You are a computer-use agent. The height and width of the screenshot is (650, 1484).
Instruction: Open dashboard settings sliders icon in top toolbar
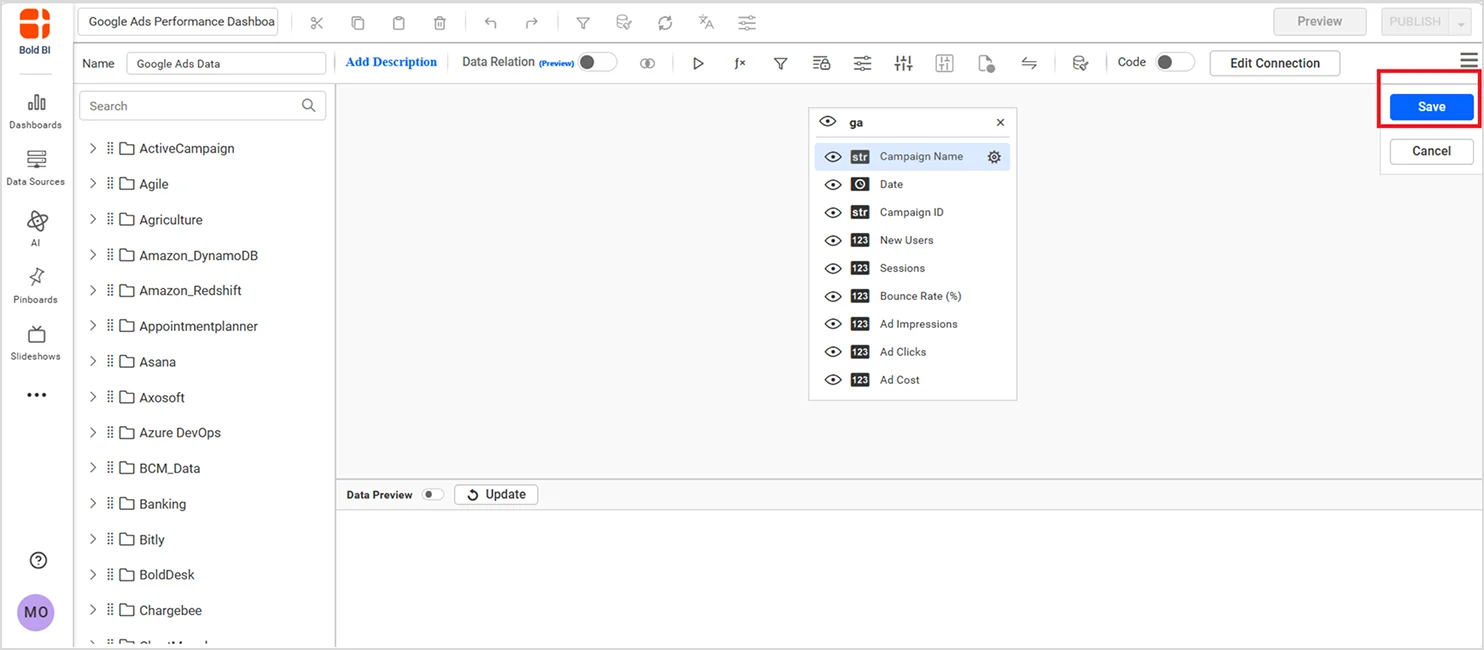click(x=747, y=22)
